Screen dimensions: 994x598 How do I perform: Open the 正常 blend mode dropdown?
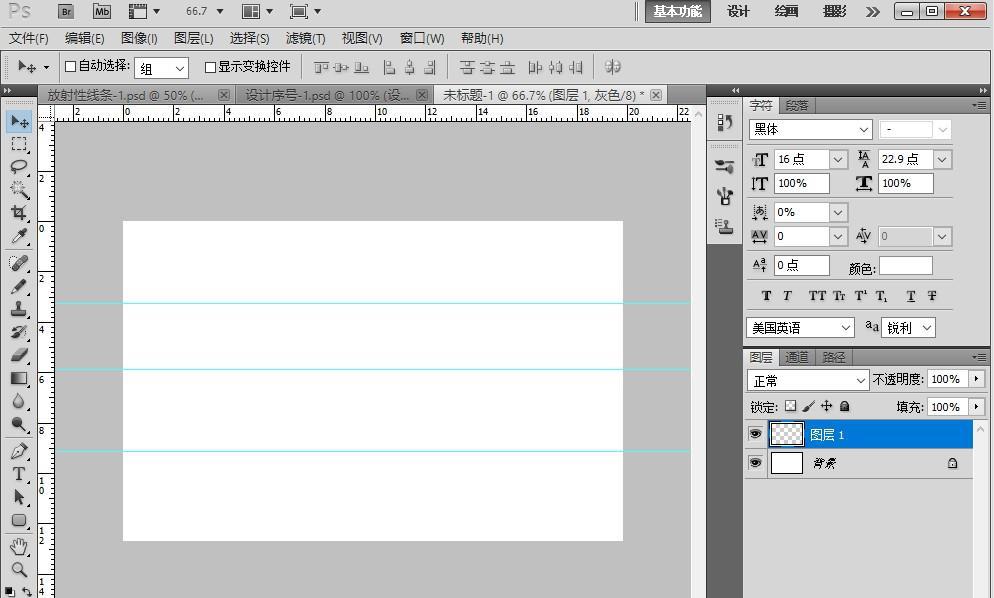pos(808,381)
